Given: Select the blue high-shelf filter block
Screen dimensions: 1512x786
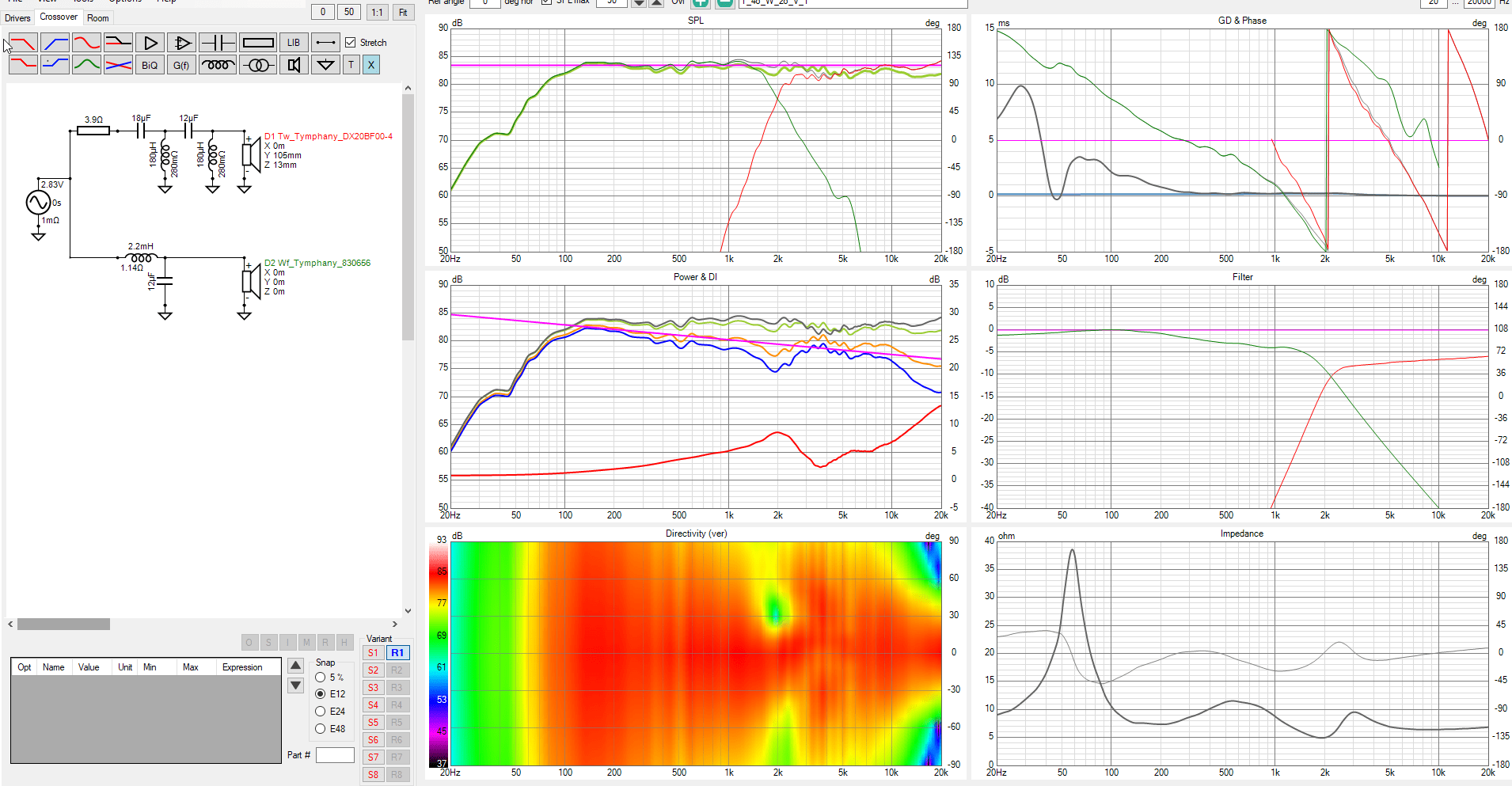Looking at the screenshot, I should point(55,65).
